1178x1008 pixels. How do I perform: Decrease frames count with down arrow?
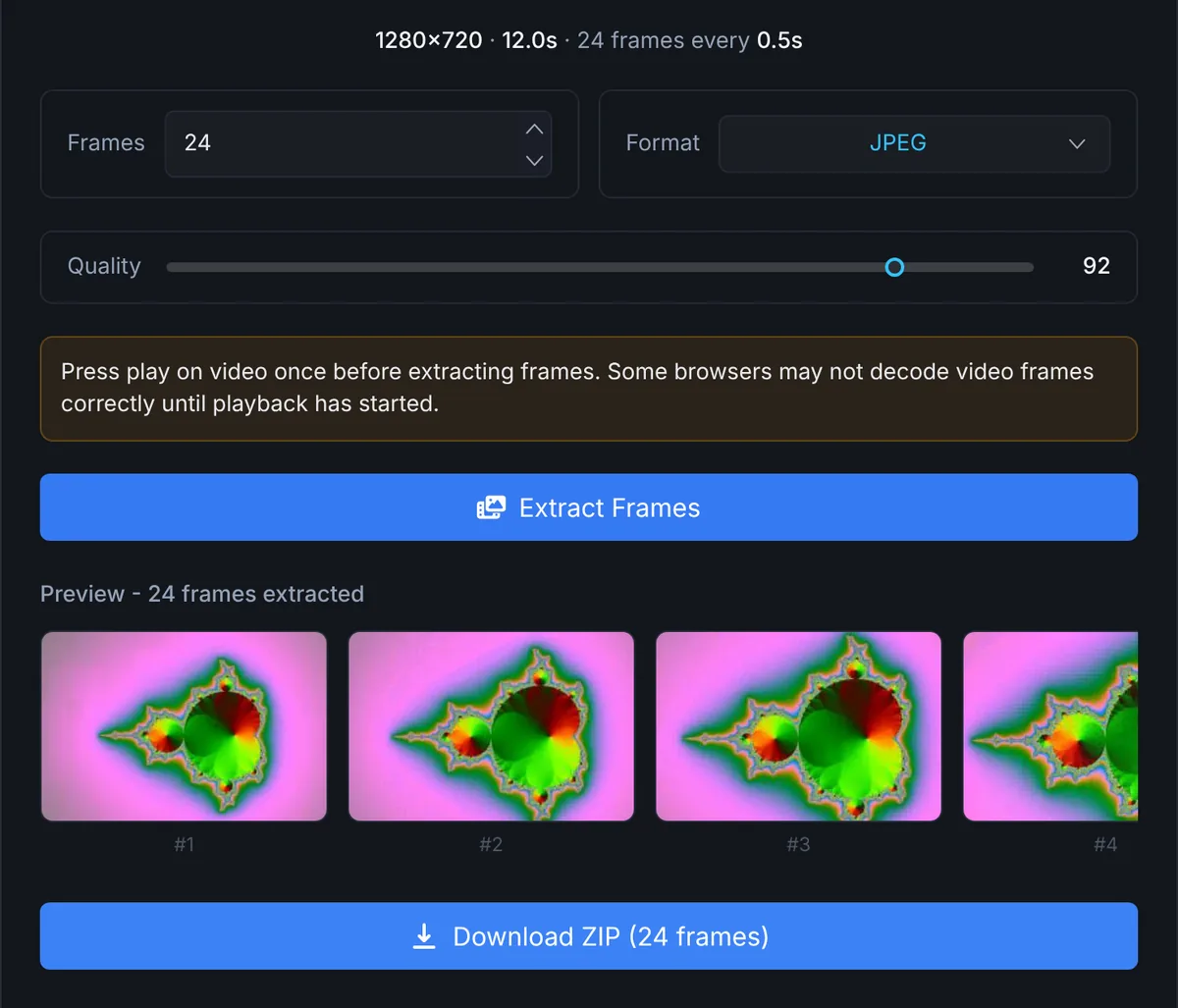click(534, 160)
